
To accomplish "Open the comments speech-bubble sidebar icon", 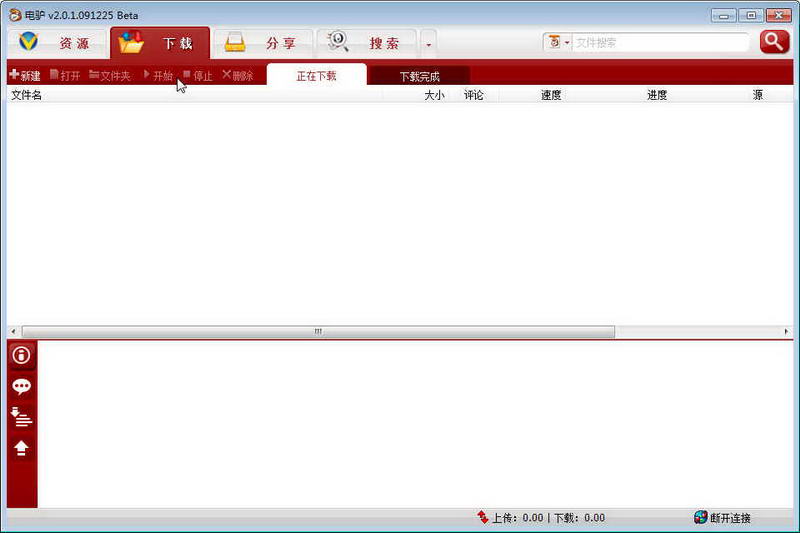I will coord(21,387).
